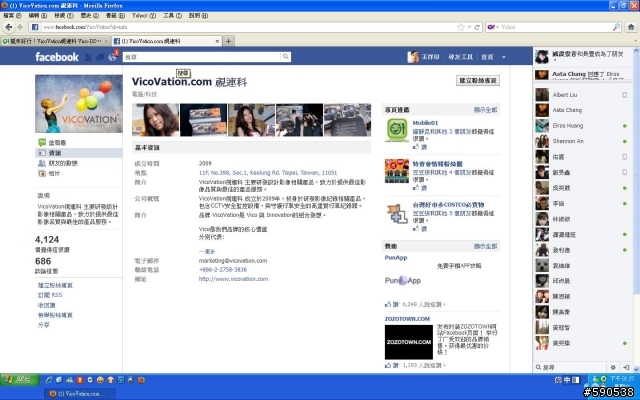This screenshot has height=400, width=640.
Task: Go back with the browser back arrow
Action: coord(9,27)
